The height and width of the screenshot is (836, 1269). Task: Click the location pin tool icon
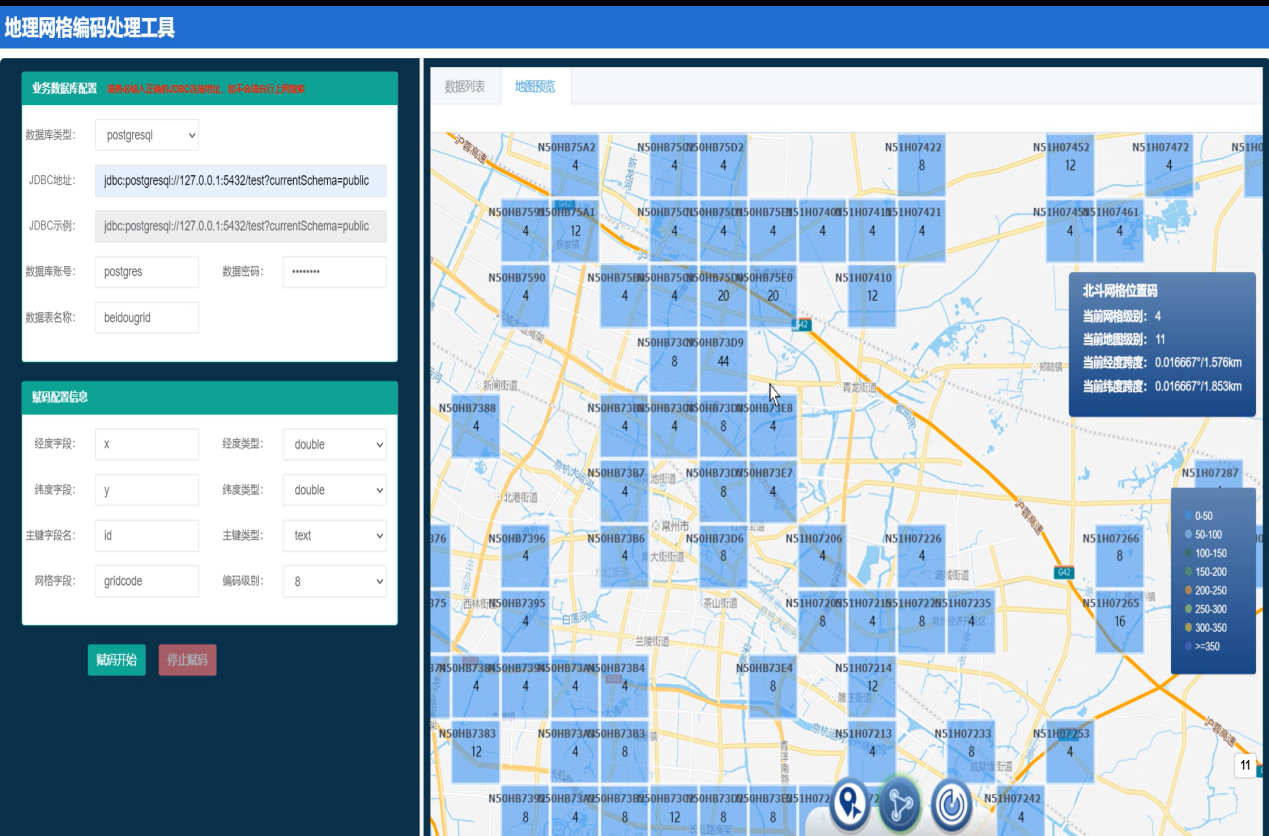[850, 802]
